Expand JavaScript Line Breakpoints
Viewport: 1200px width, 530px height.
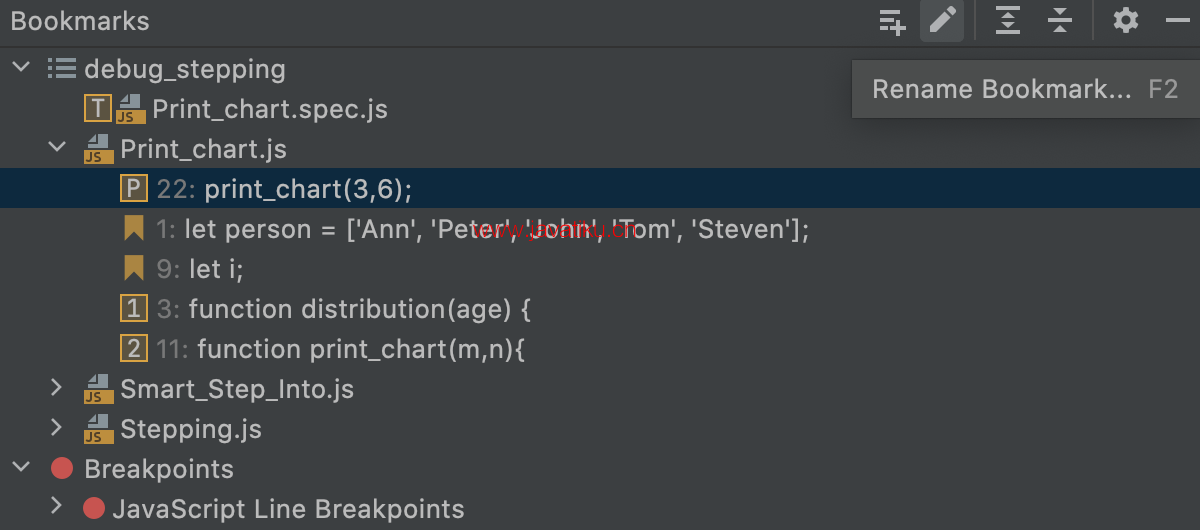[56, 509]
